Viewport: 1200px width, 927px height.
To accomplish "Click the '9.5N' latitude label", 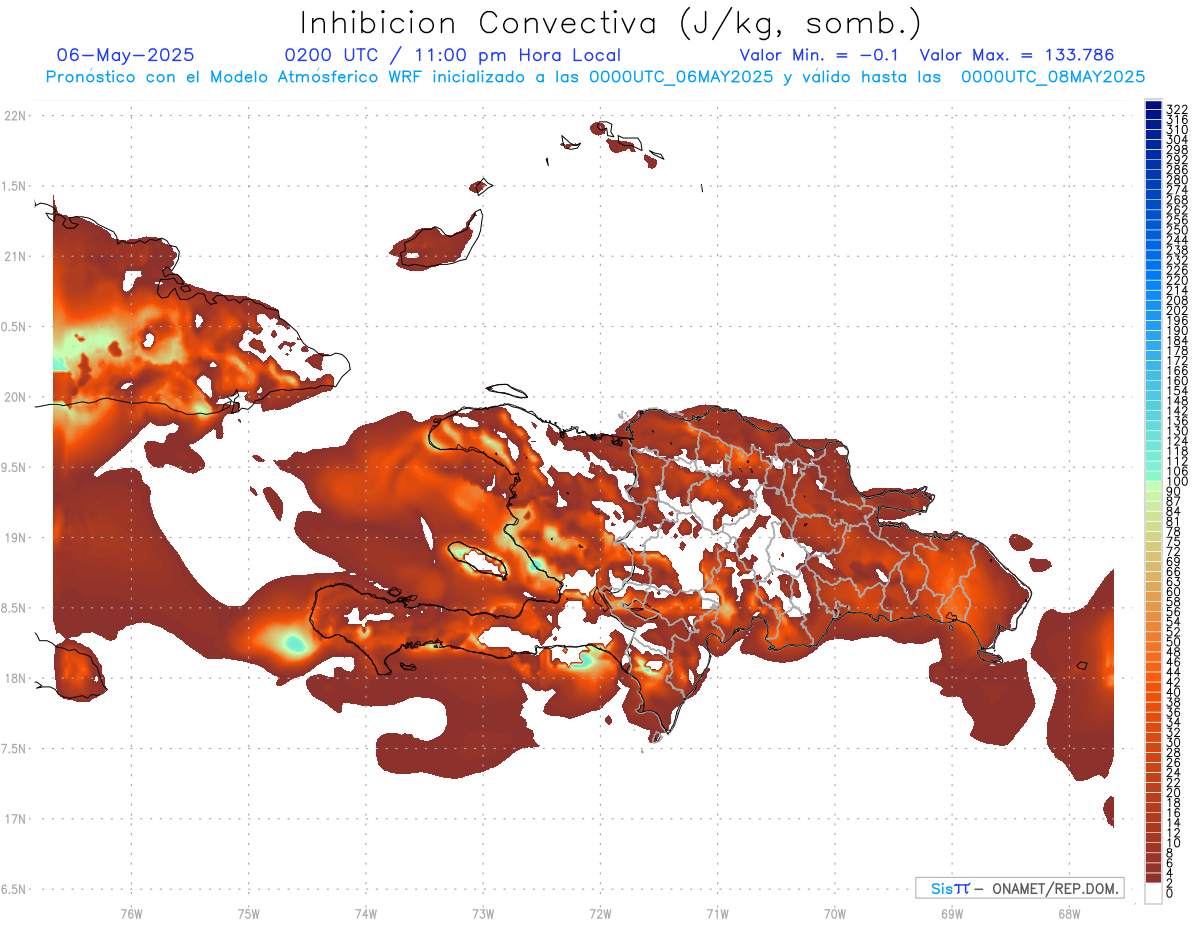I will (x=15, y=467).
